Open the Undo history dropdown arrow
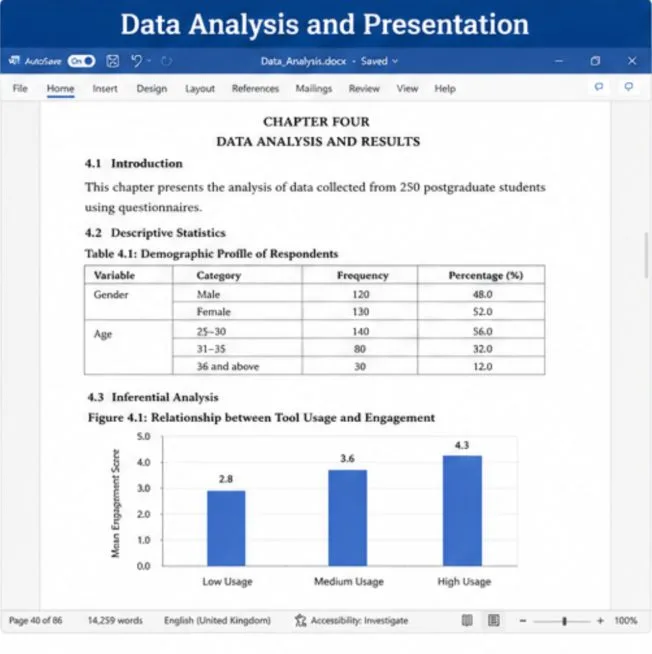Viewport: 652px width, 654px height. 149,61
